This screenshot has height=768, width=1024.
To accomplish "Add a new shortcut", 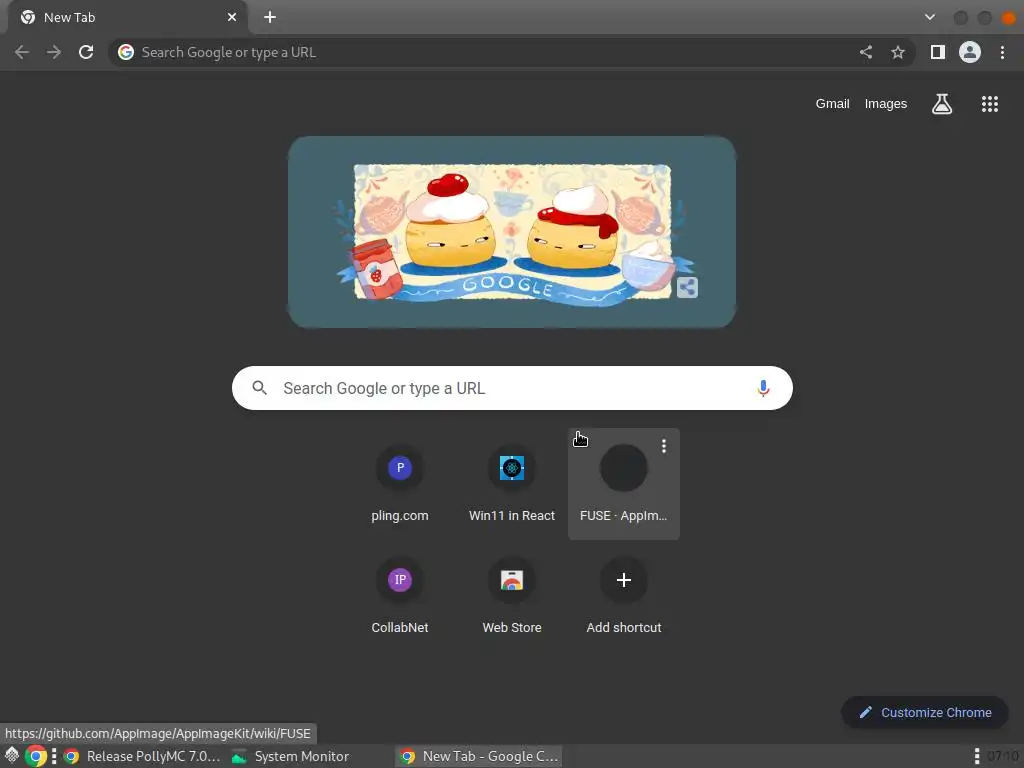I will tap(624, 596).
